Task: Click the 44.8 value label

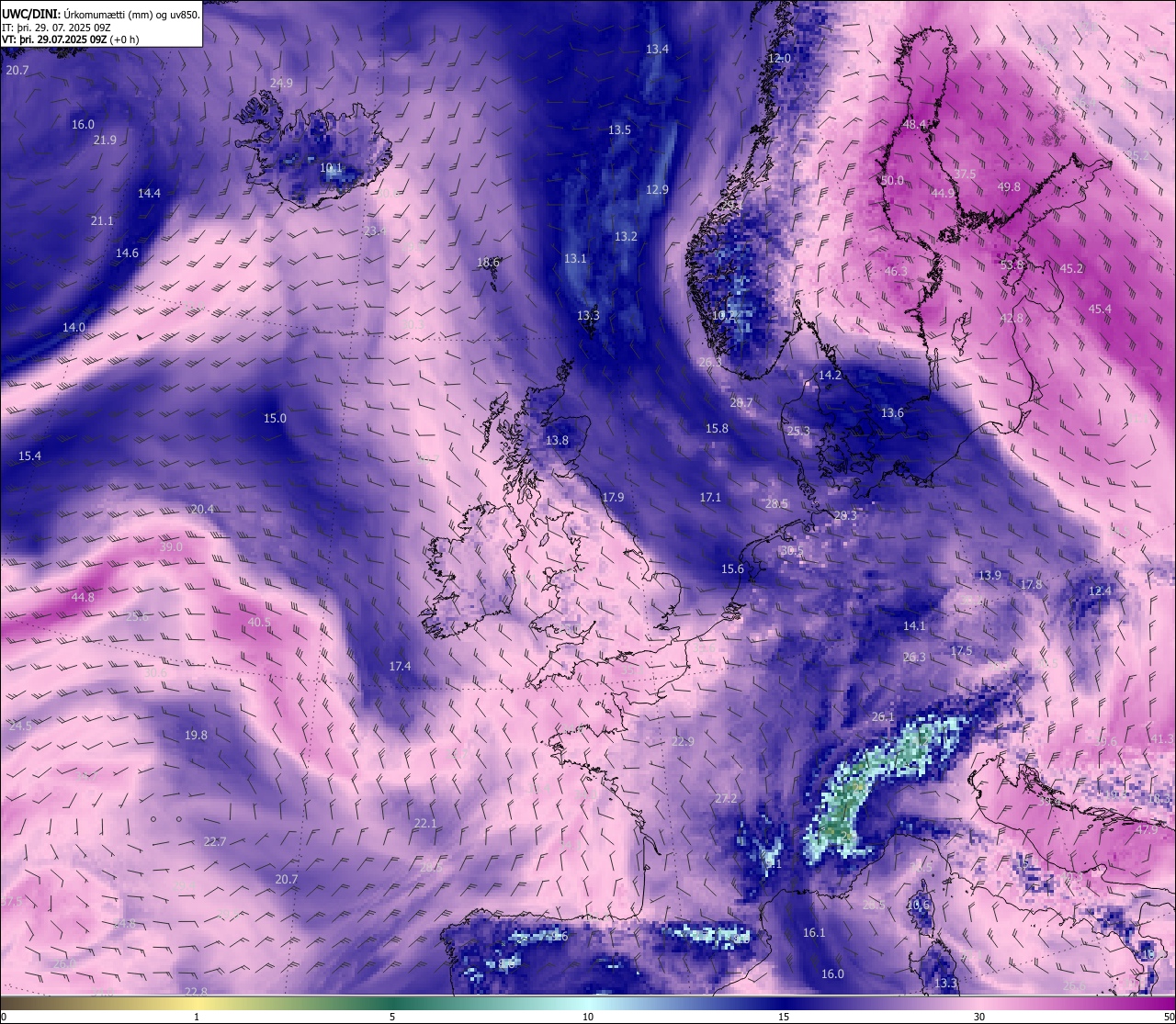Action: [83, 597]
